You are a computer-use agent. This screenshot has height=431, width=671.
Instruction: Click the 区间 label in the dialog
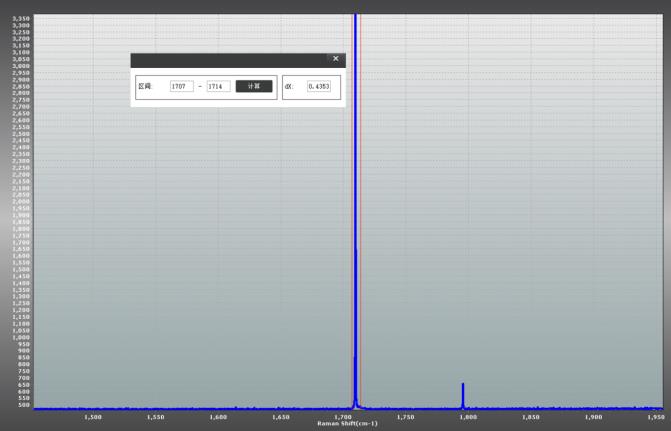tap(145, 87)
